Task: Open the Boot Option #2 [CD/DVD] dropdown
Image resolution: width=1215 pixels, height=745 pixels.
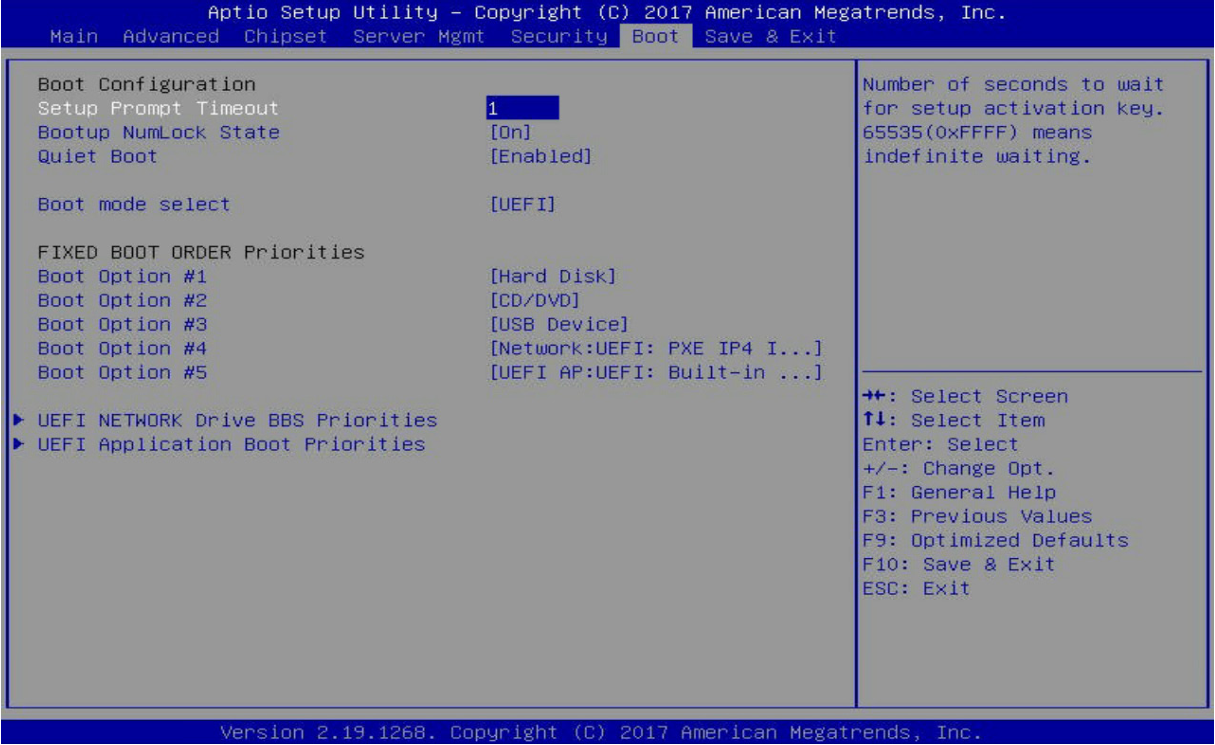Action: tap(534, 300)
